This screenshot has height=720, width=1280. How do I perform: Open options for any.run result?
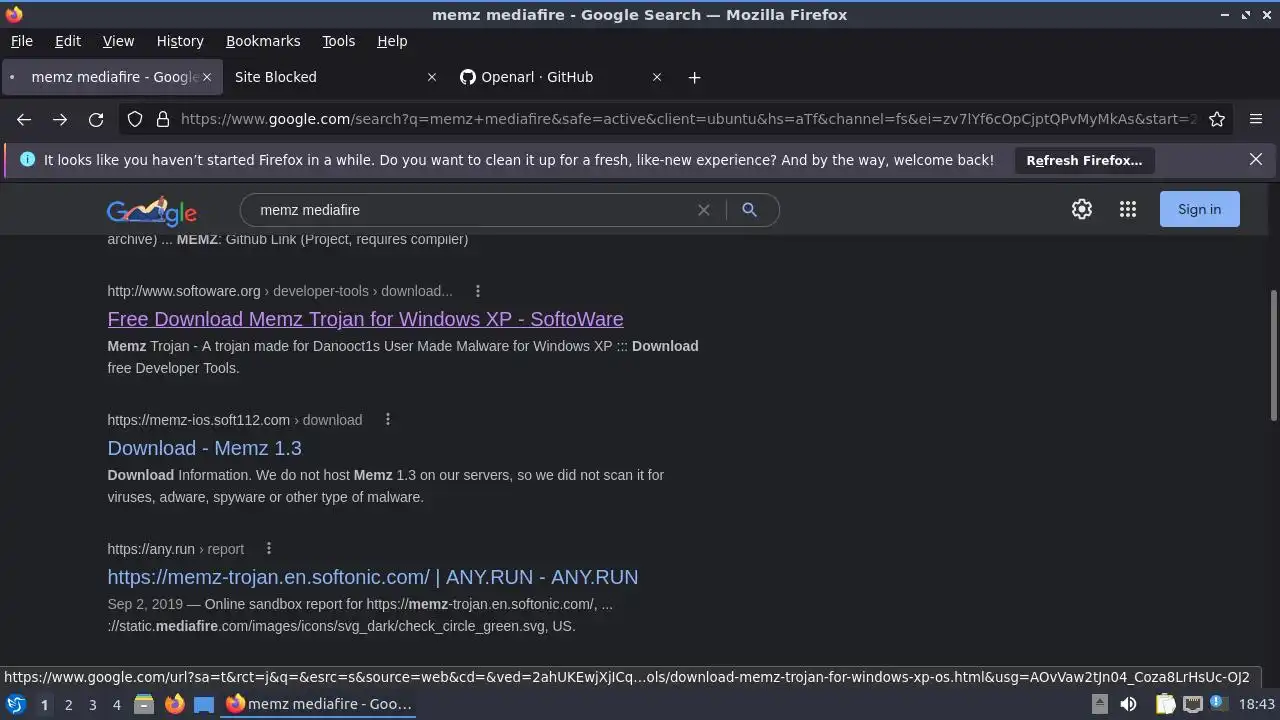(269, 549)
